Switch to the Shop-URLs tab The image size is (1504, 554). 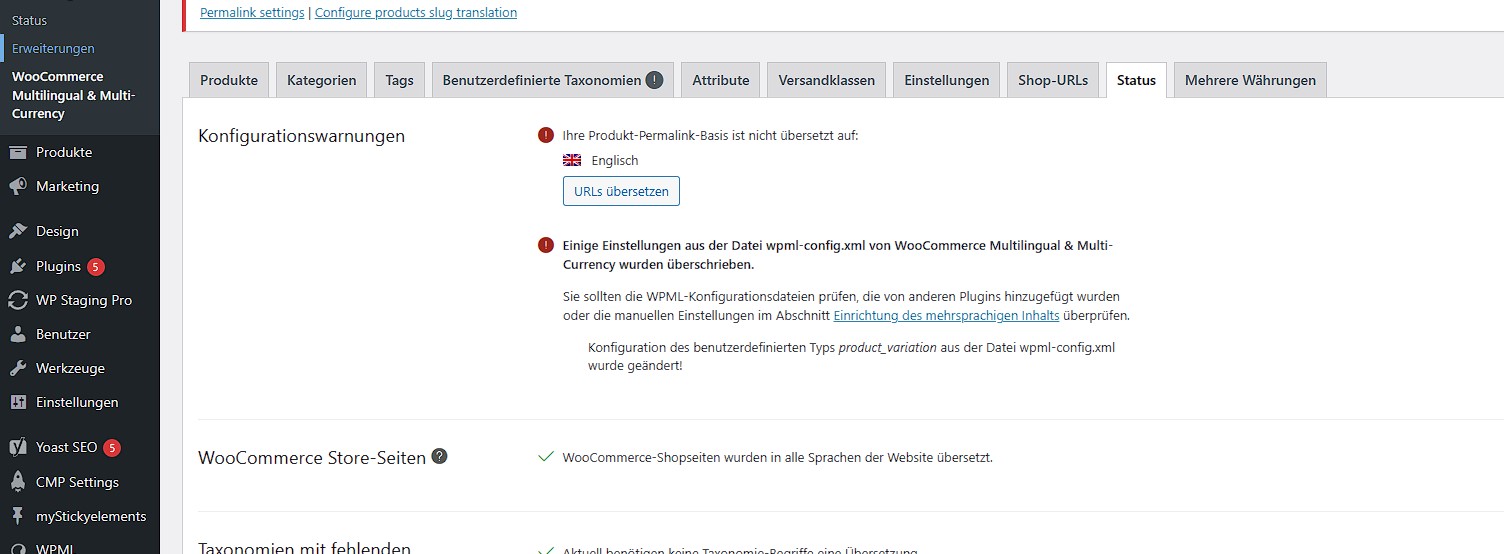point(1053,80)
